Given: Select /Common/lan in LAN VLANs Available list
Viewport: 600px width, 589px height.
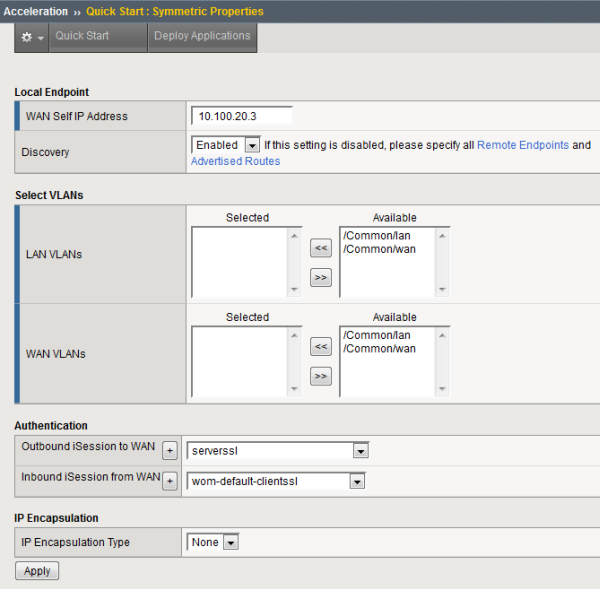Looking at the screenshot, I should (x=376, y=235).
